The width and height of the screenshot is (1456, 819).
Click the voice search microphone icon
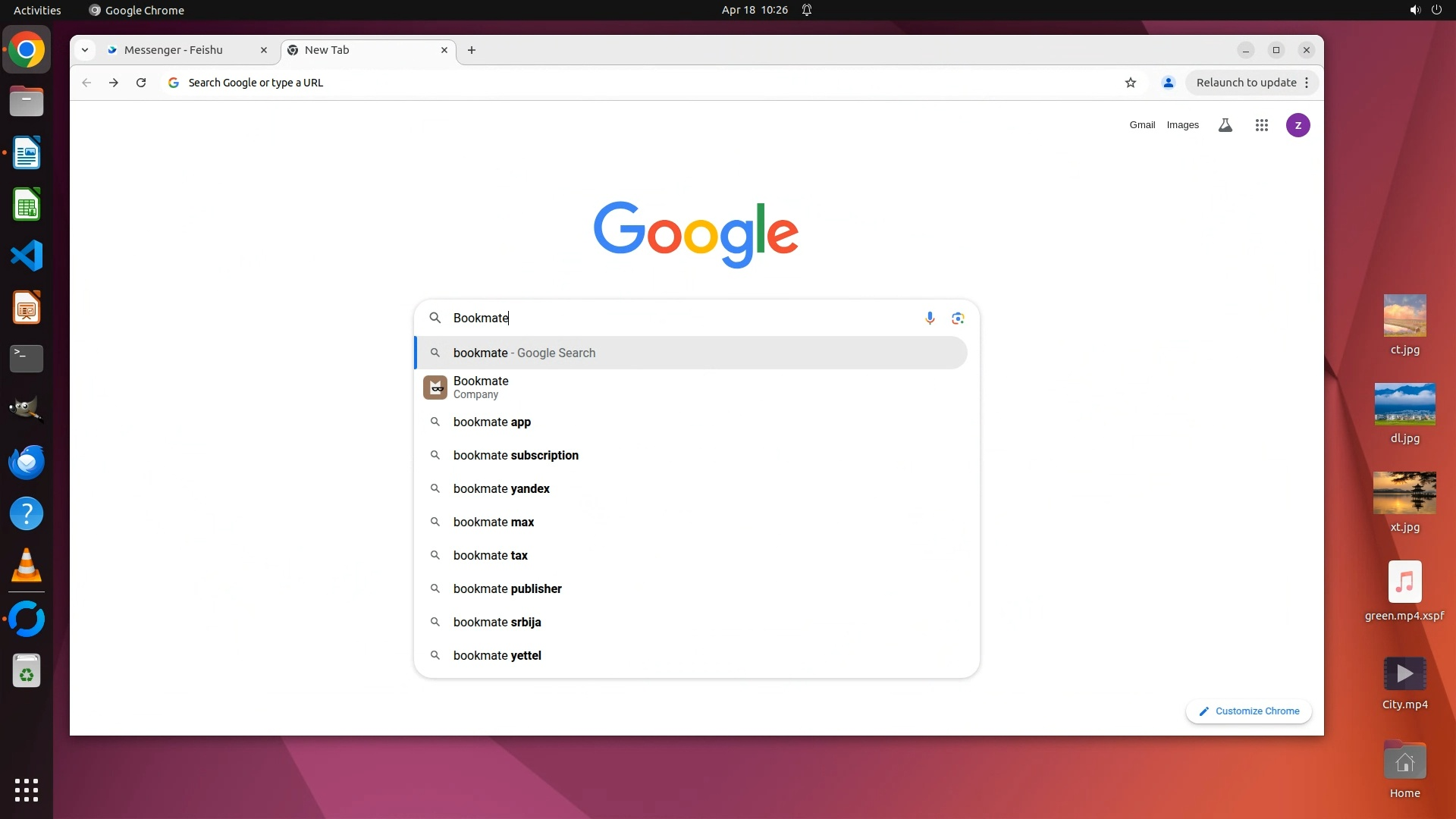point(930,318)
